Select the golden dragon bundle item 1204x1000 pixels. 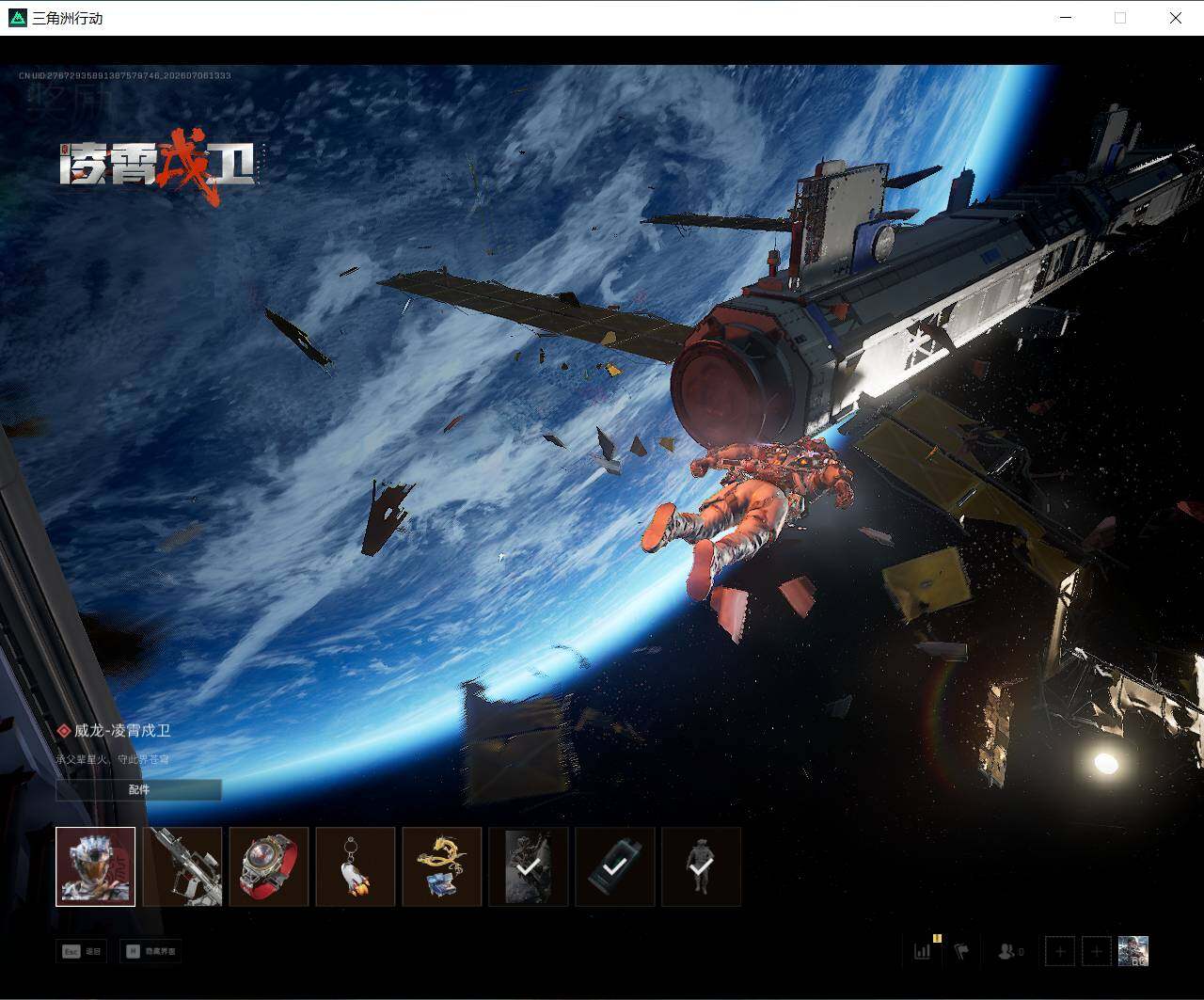click(442, 866)
